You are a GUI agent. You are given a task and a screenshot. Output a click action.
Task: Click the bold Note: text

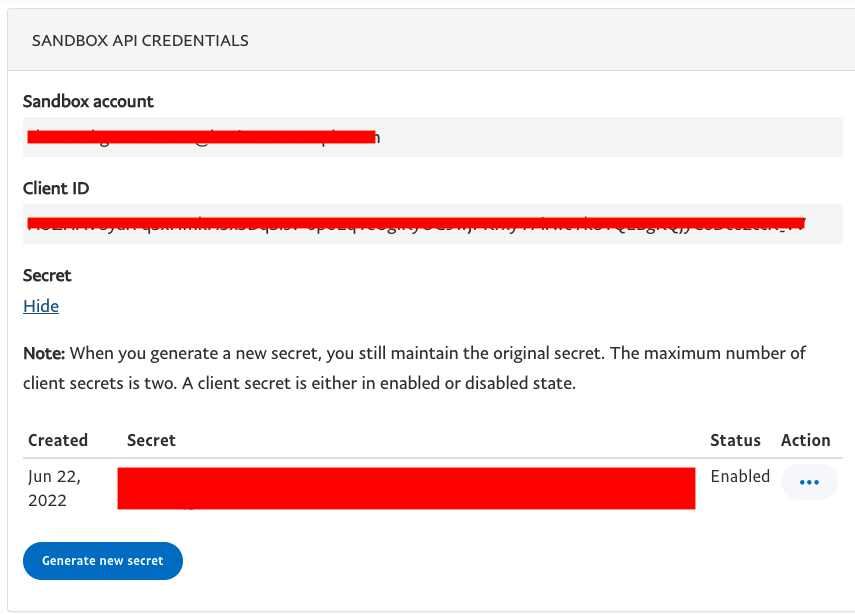[44, 353]
